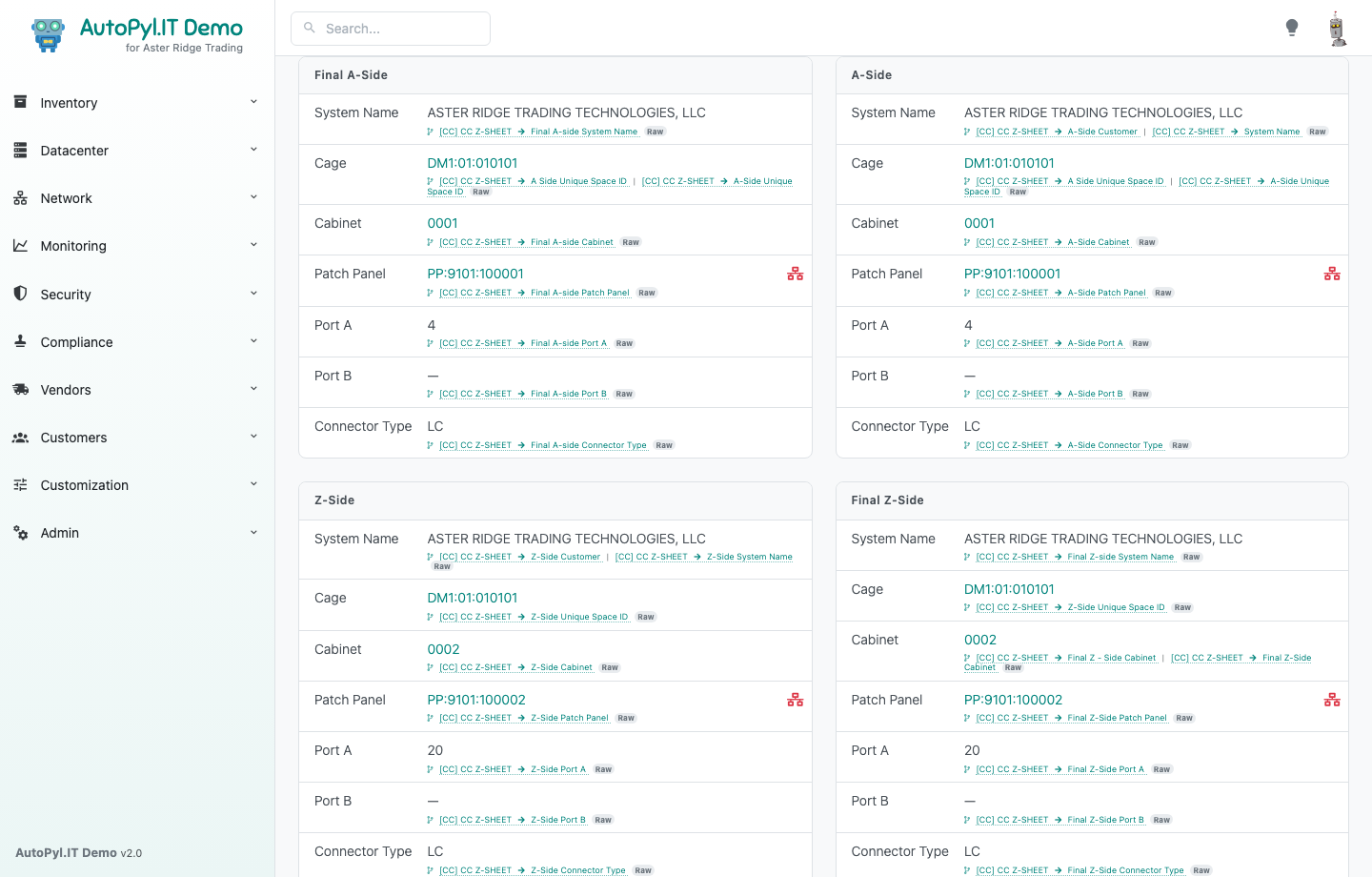Click Final Z-Side Patch Panel network diagram icon
Screen dimensions: 1372x877
click(1332, 700)
